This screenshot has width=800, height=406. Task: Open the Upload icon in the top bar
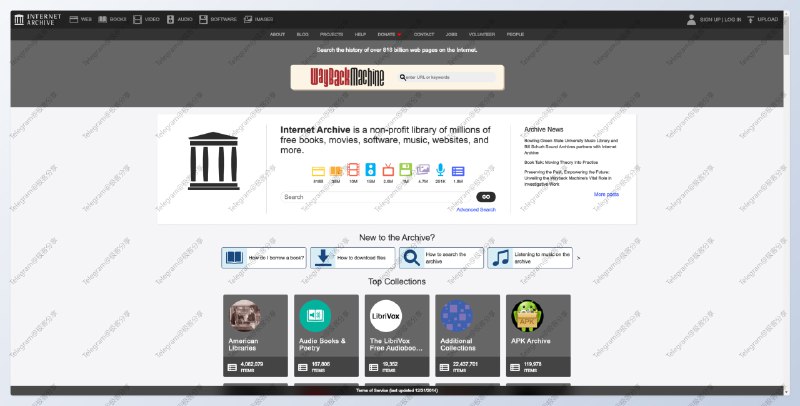click(762, 19)
